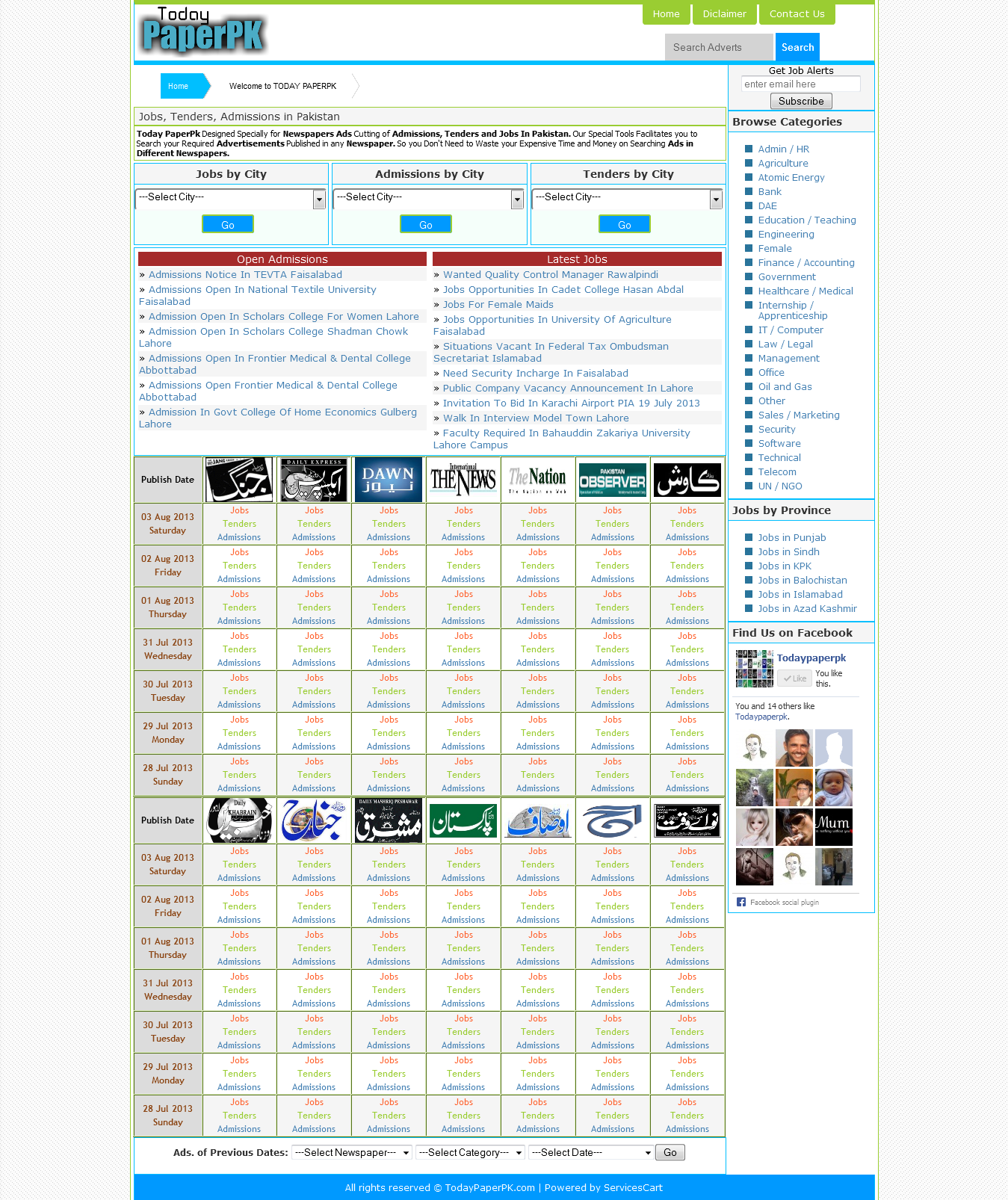This screenshot has width=1008, height=1200.
Task: Open the Daily Khabrain newspaper logo
Action: [239, 820]
